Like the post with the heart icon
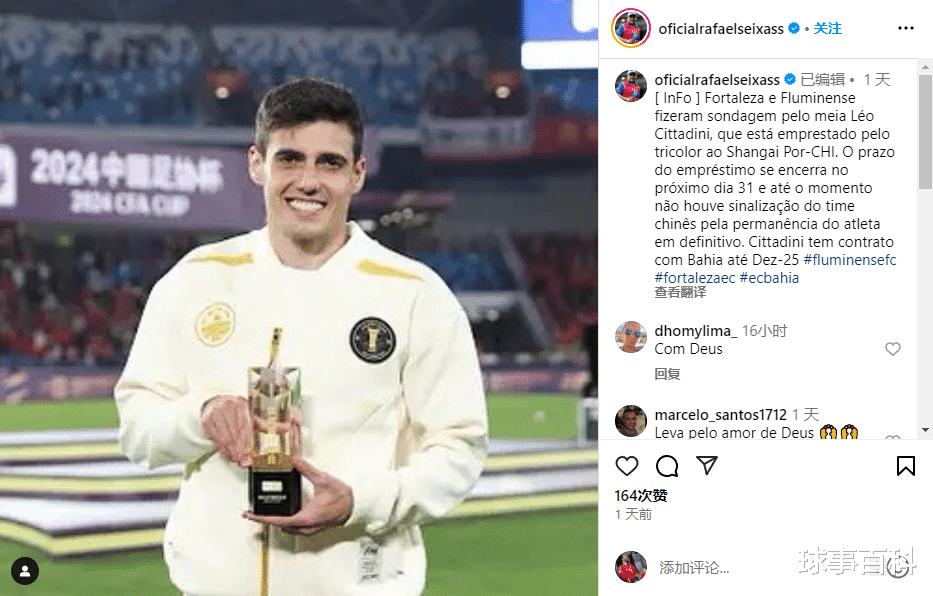Image resolution: width=933 pixels, height=596 pixels. pyautogui.click(x=627, y=466)
